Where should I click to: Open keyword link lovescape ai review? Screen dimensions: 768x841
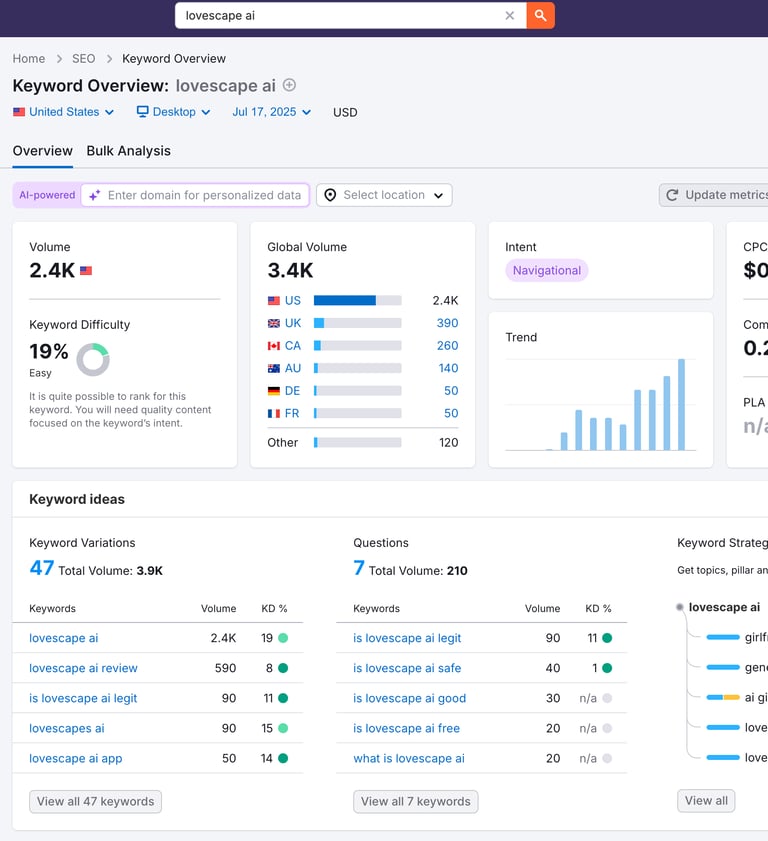(x=83, y=668)
